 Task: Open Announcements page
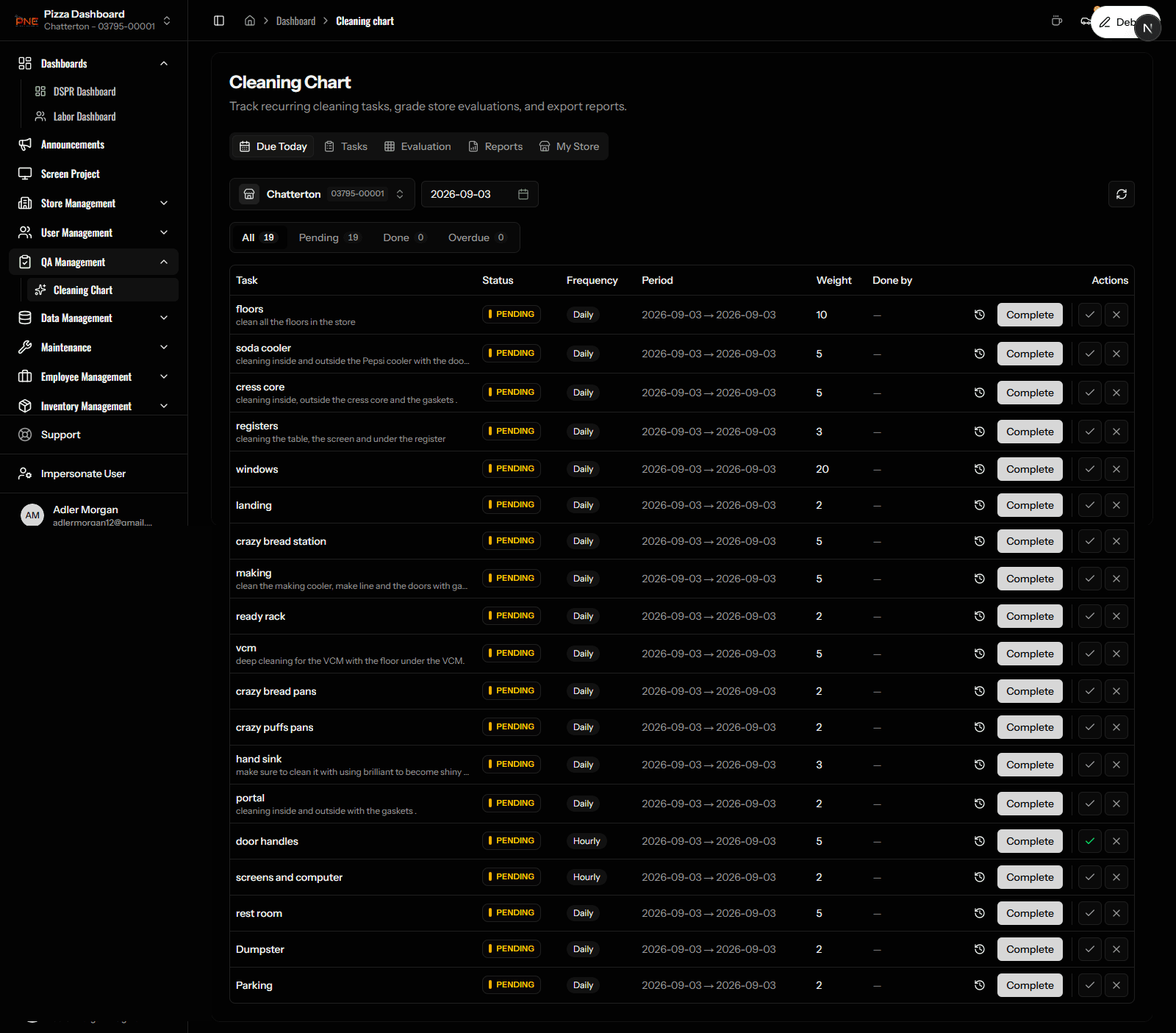pos(93,144)
